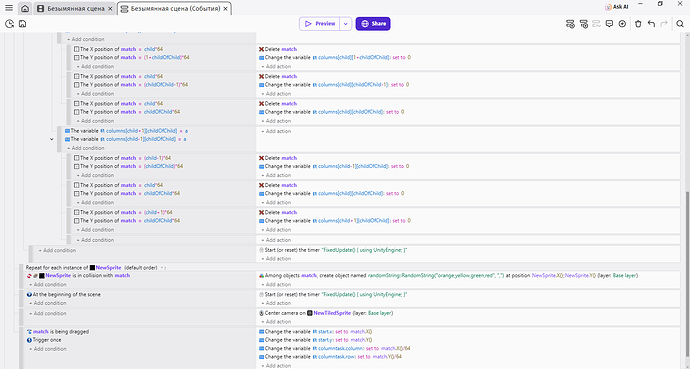
Task: Click the NewTiledSprite object name in Center camera
Action: pyautogui.click(x=332, y=313)
